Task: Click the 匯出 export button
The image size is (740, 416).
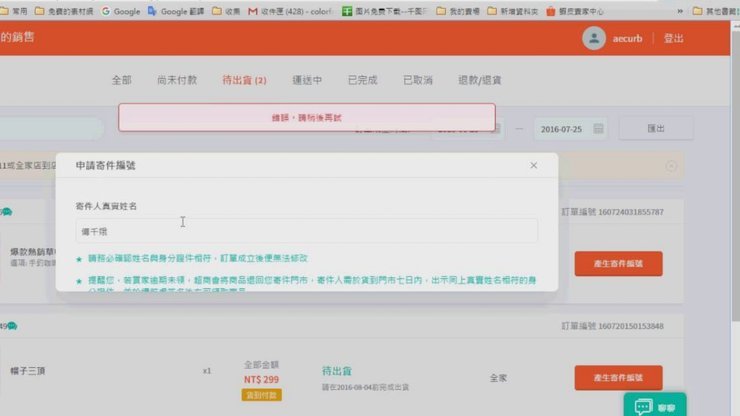Action: point(656,128)
